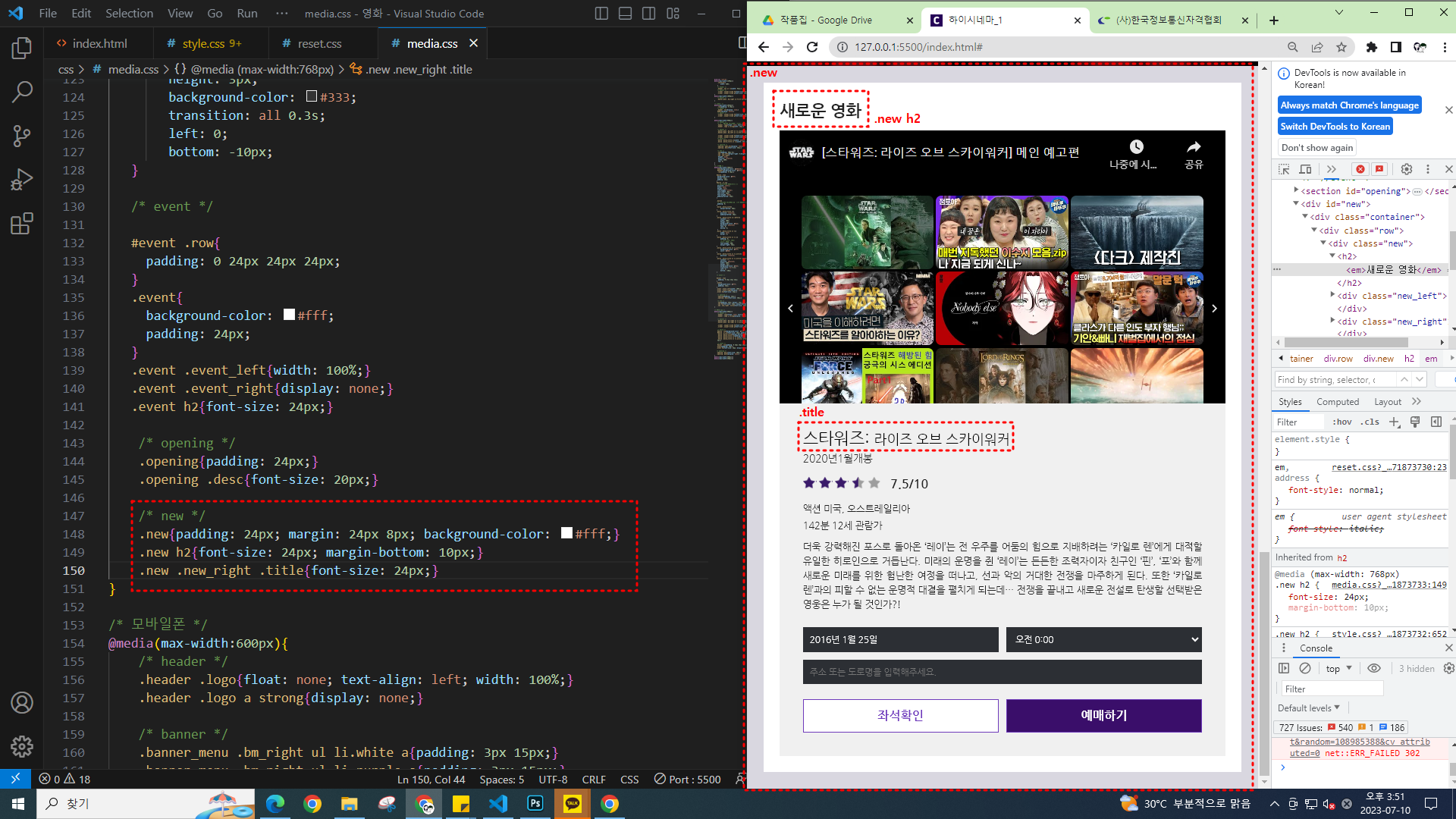1456x819 pixels.
Task: Open the 오전 0:00 time dropdown
Action: click(1103, 639)
